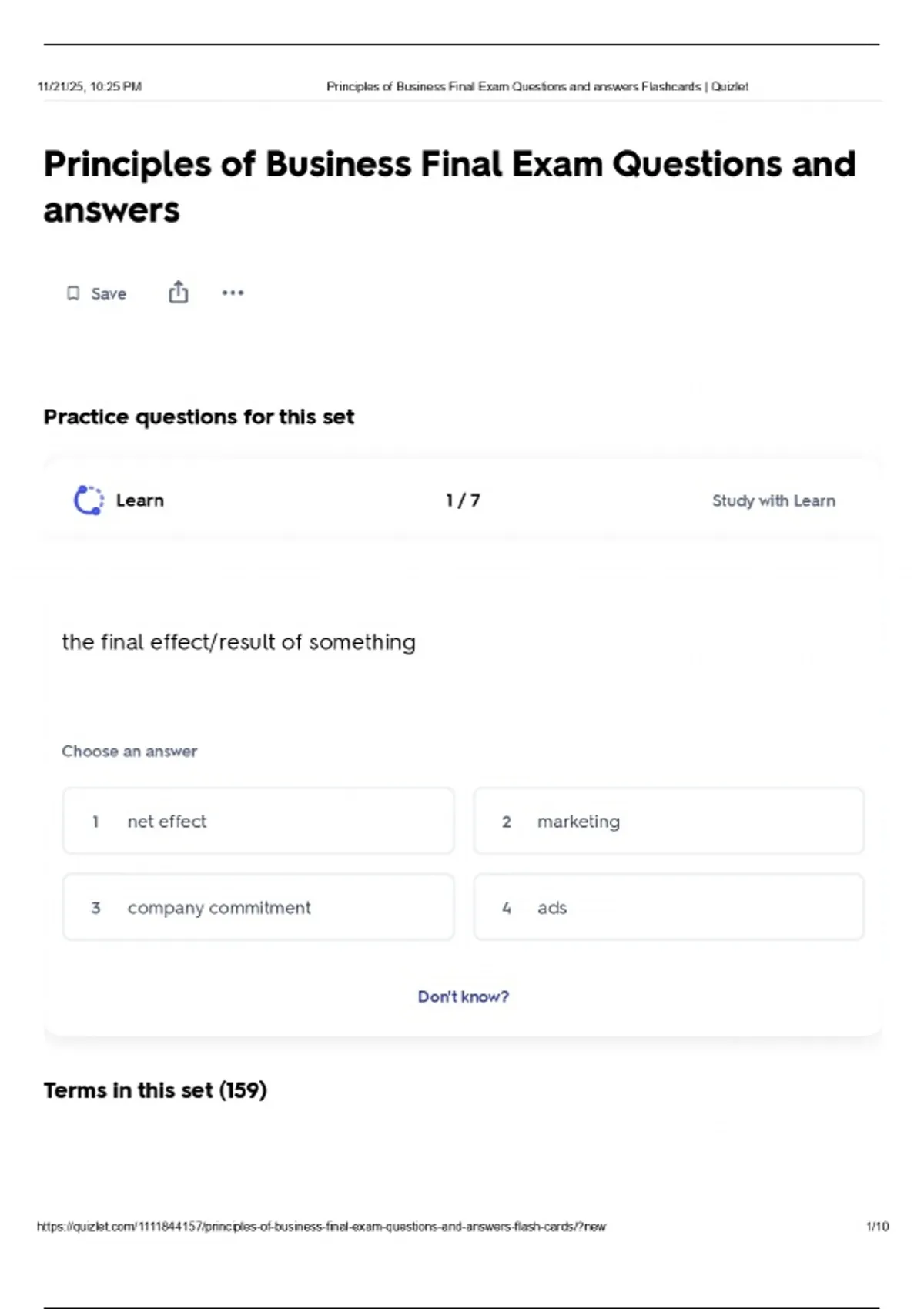Click the Learn mode circular icon

[x=89, y=500]
